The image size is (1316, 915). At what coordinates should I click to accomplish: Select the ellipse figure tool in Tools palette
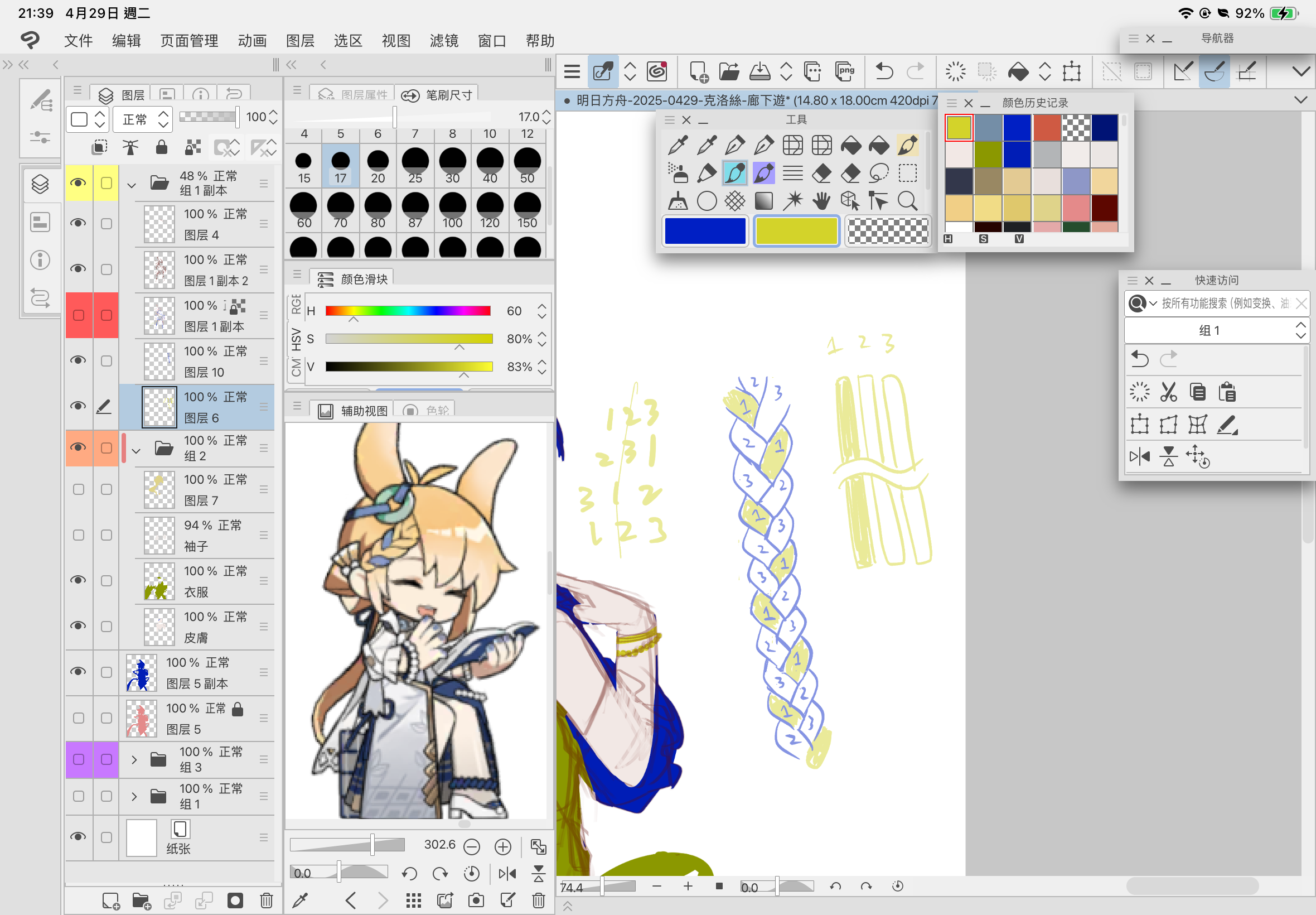pos(707,201)
